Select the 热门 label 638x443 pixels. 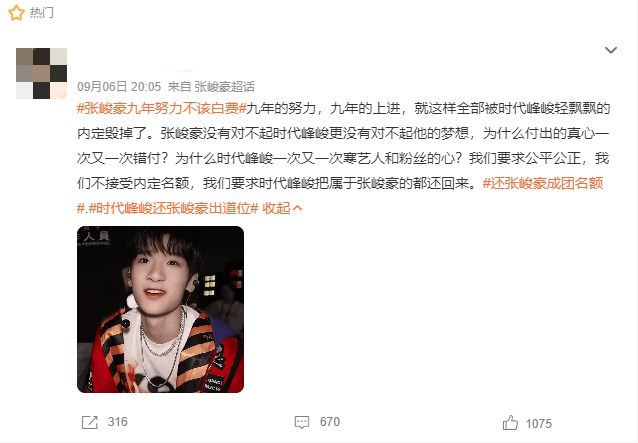pos(42,13)
